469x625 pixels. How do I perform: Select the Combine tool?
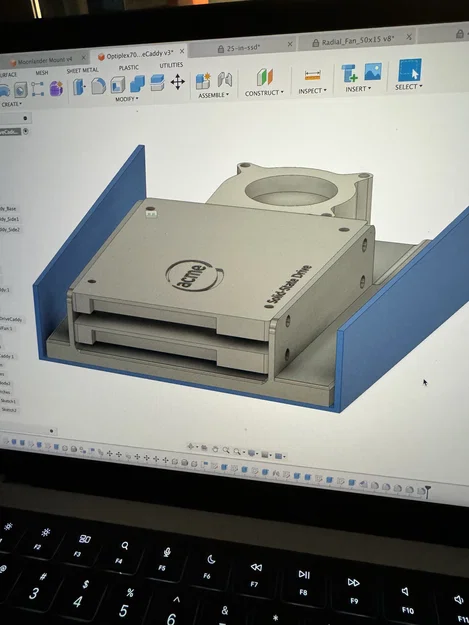(137, 84)
